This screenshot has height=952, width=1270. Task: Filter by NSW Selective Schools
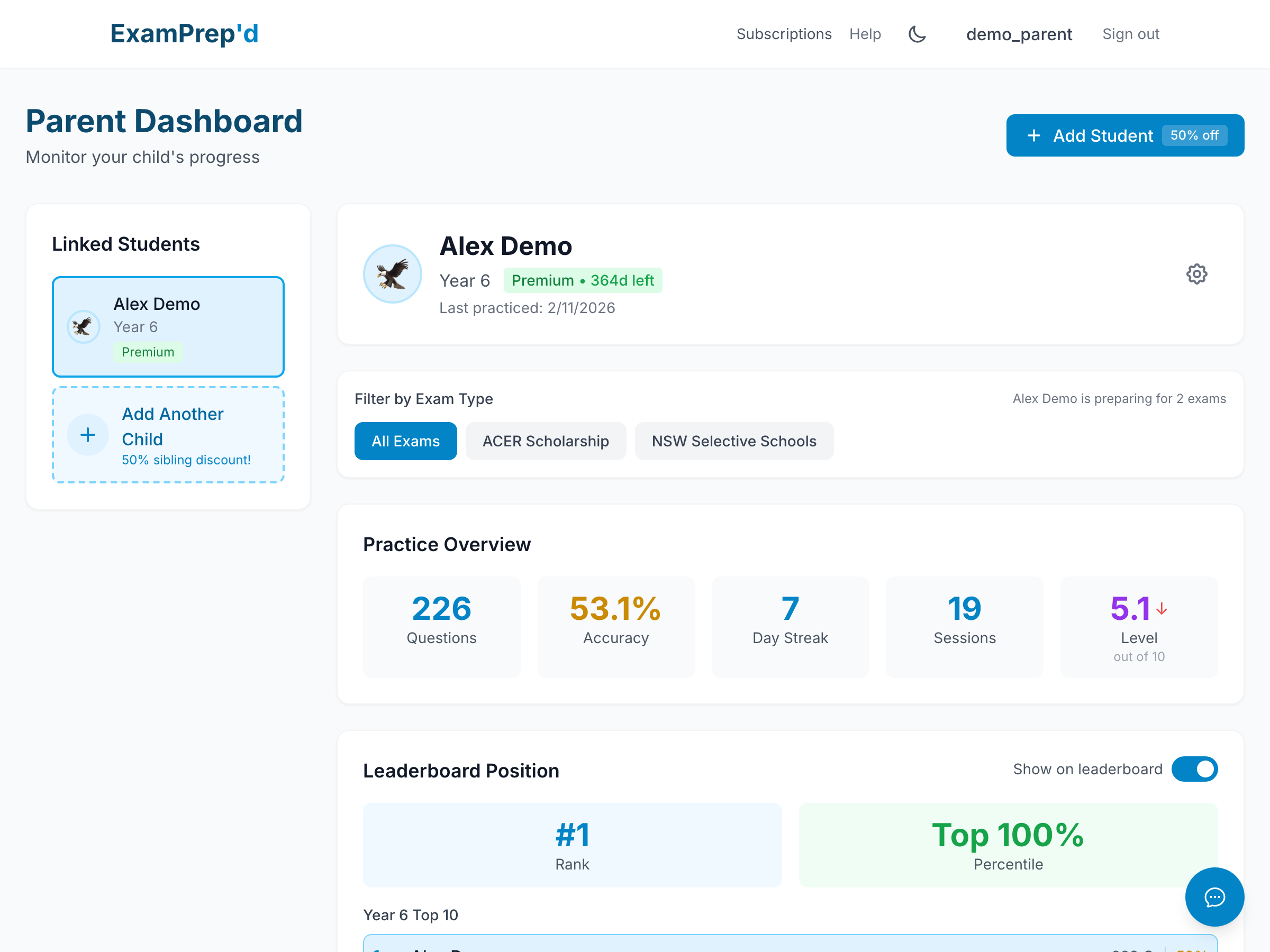point(734,441)
